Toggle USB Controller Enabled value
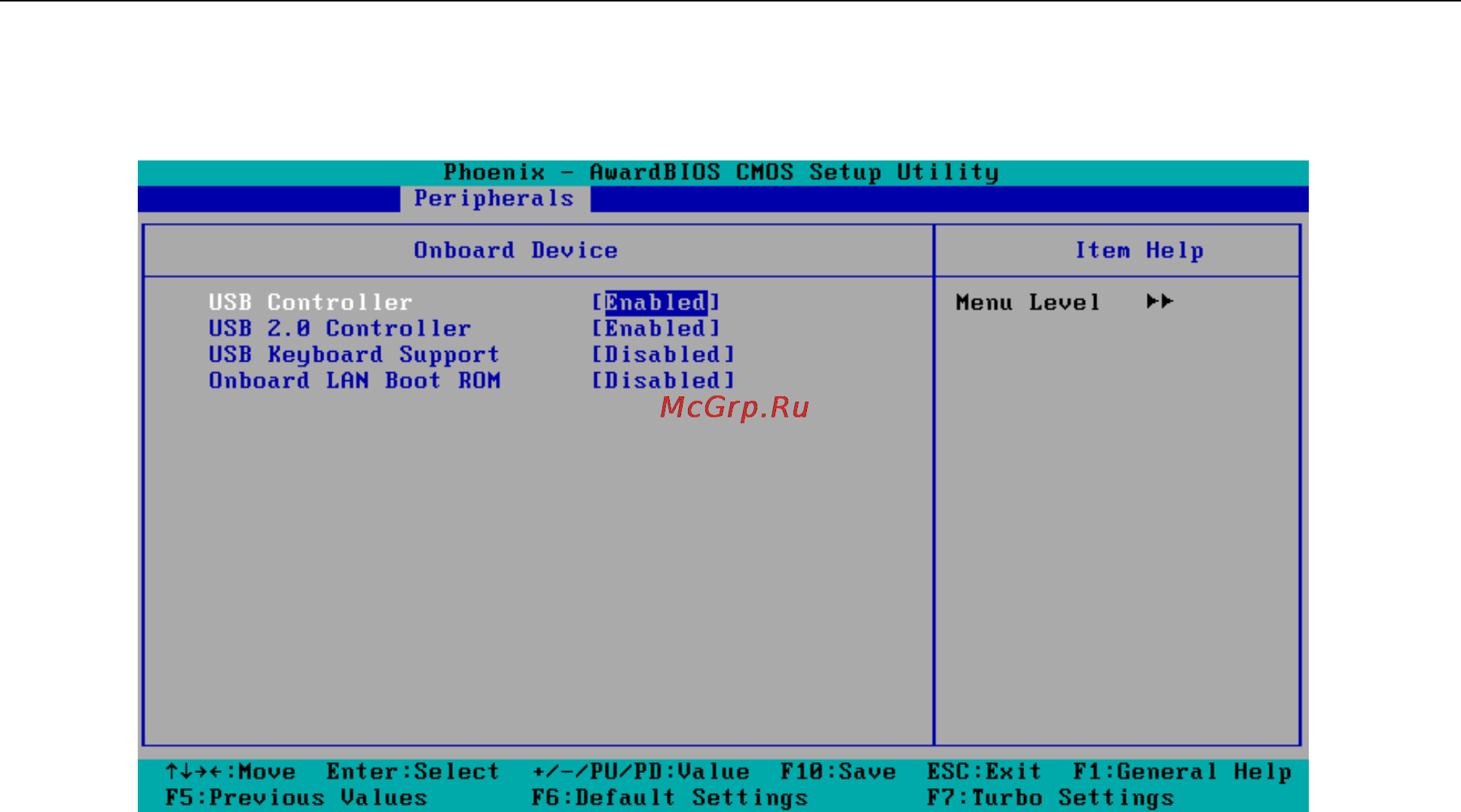This screenshot has height=812, width=1461. pyautogui.click(x=656, y=302)
